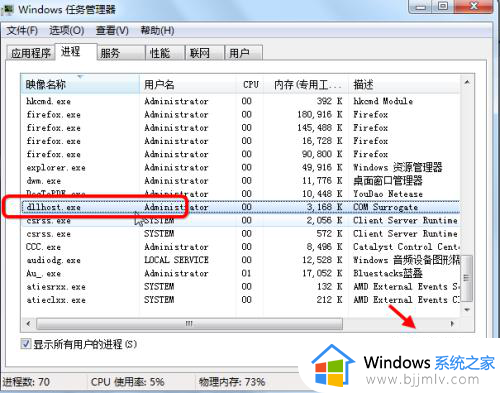Switch to the 服务 tab
Image resolution: width=500 pixels, height=393 pixels.
(121, 53)
